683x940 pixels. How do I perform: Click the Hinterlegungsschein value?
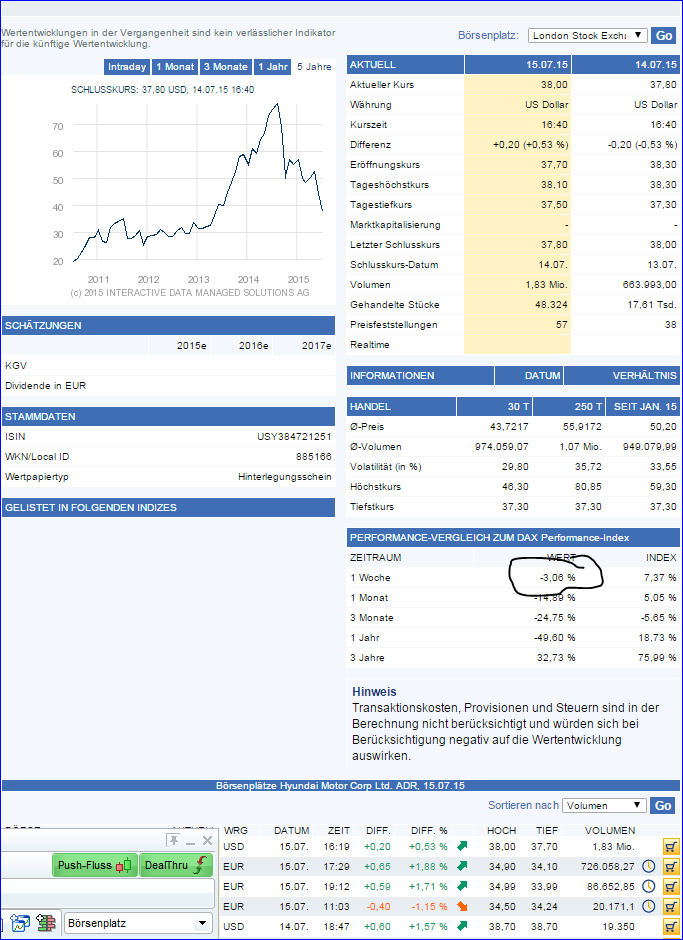285,477
